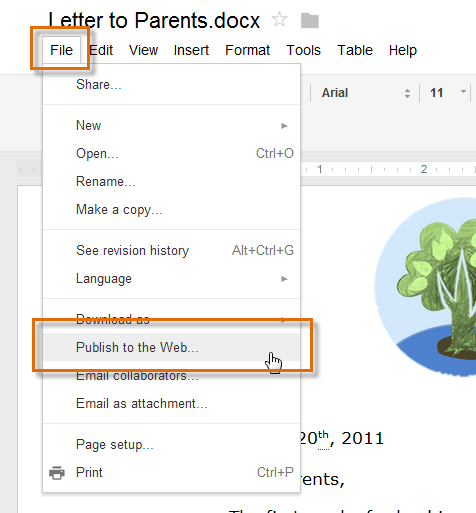Screen dimensions: 476x513
Task: Select Make a copy...
Action: tap(172, 210)
